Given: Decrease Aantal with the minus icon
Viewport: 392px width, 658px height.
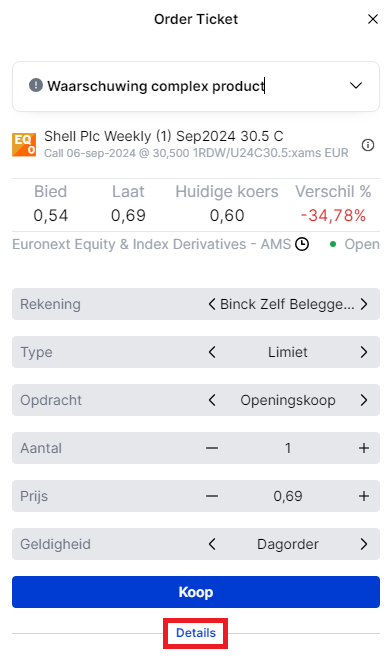Looking at the screenshot, I should (x=212, y=448).
